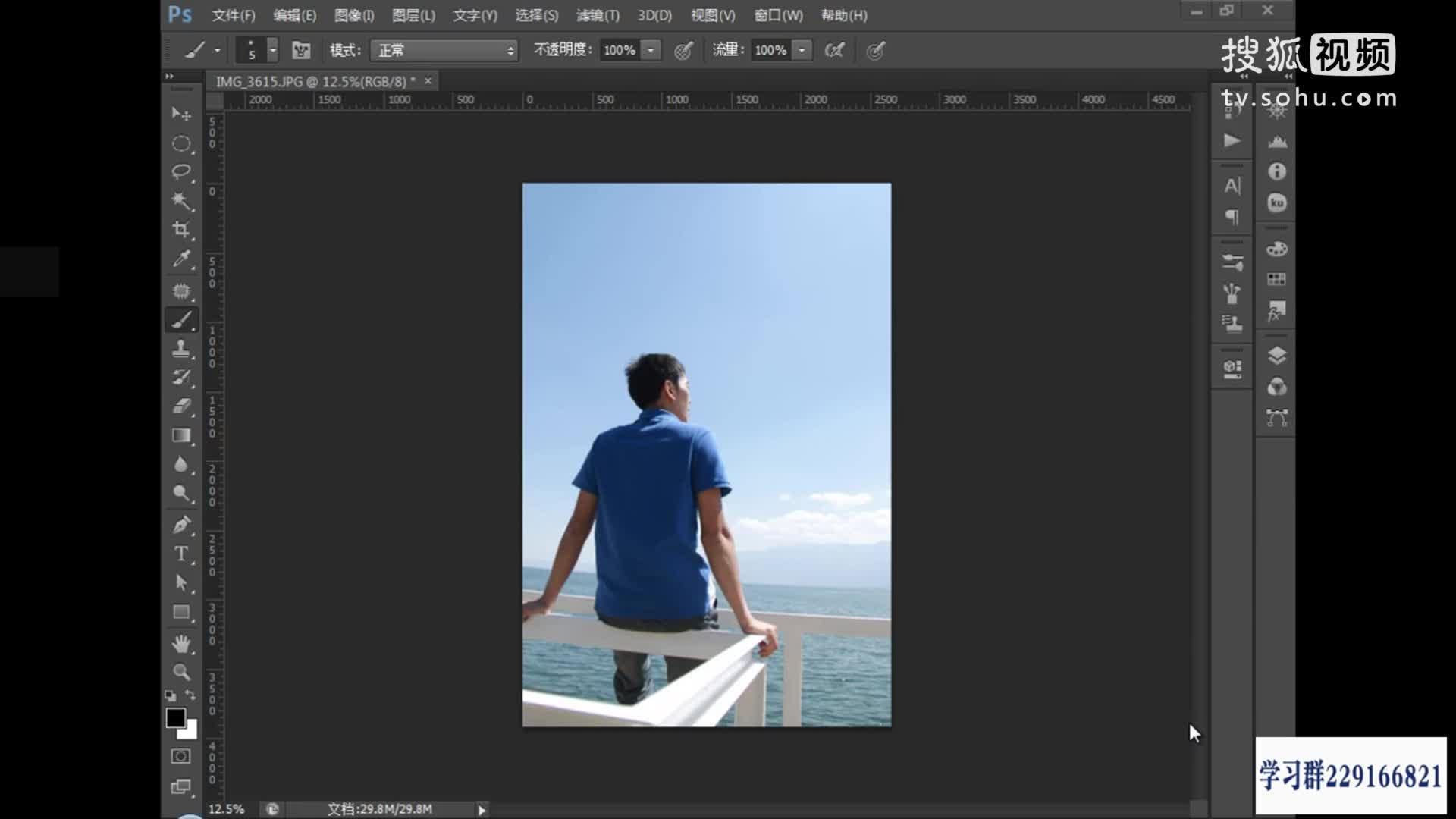Viewport: 1456px width, 819px height.
Task: Toggle Quick Mask mode at toolbar bottom
Action: tap(181, 756)
